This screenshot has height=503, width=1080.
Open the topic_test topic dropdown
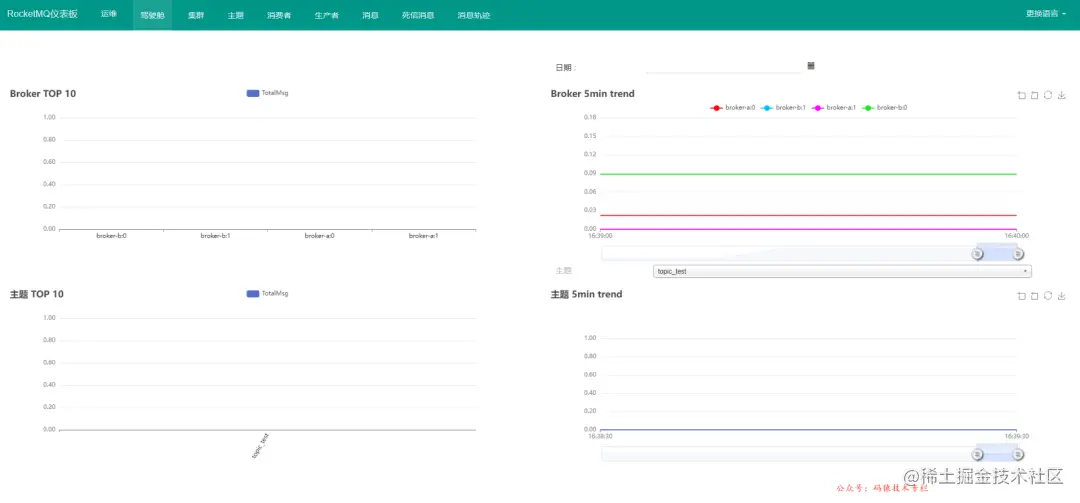(842, 271)
